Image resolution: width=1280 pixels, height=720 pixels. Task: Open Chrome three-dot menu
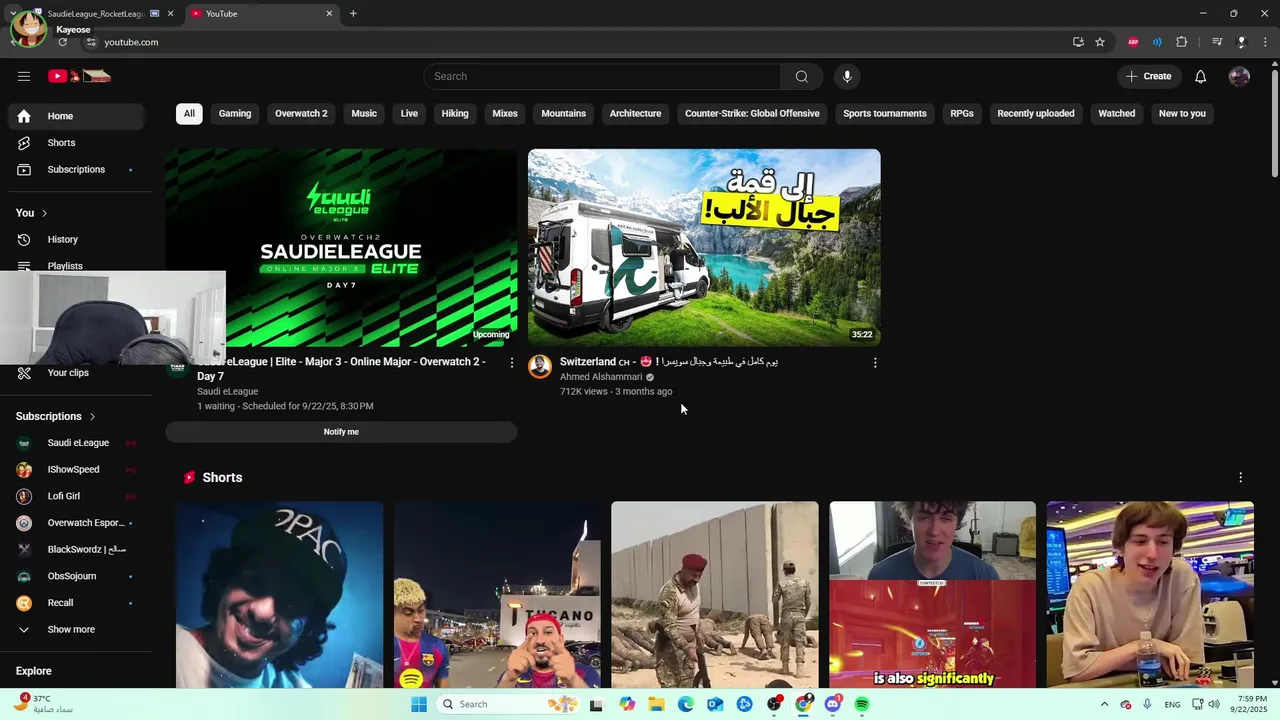click(1265, 42)
